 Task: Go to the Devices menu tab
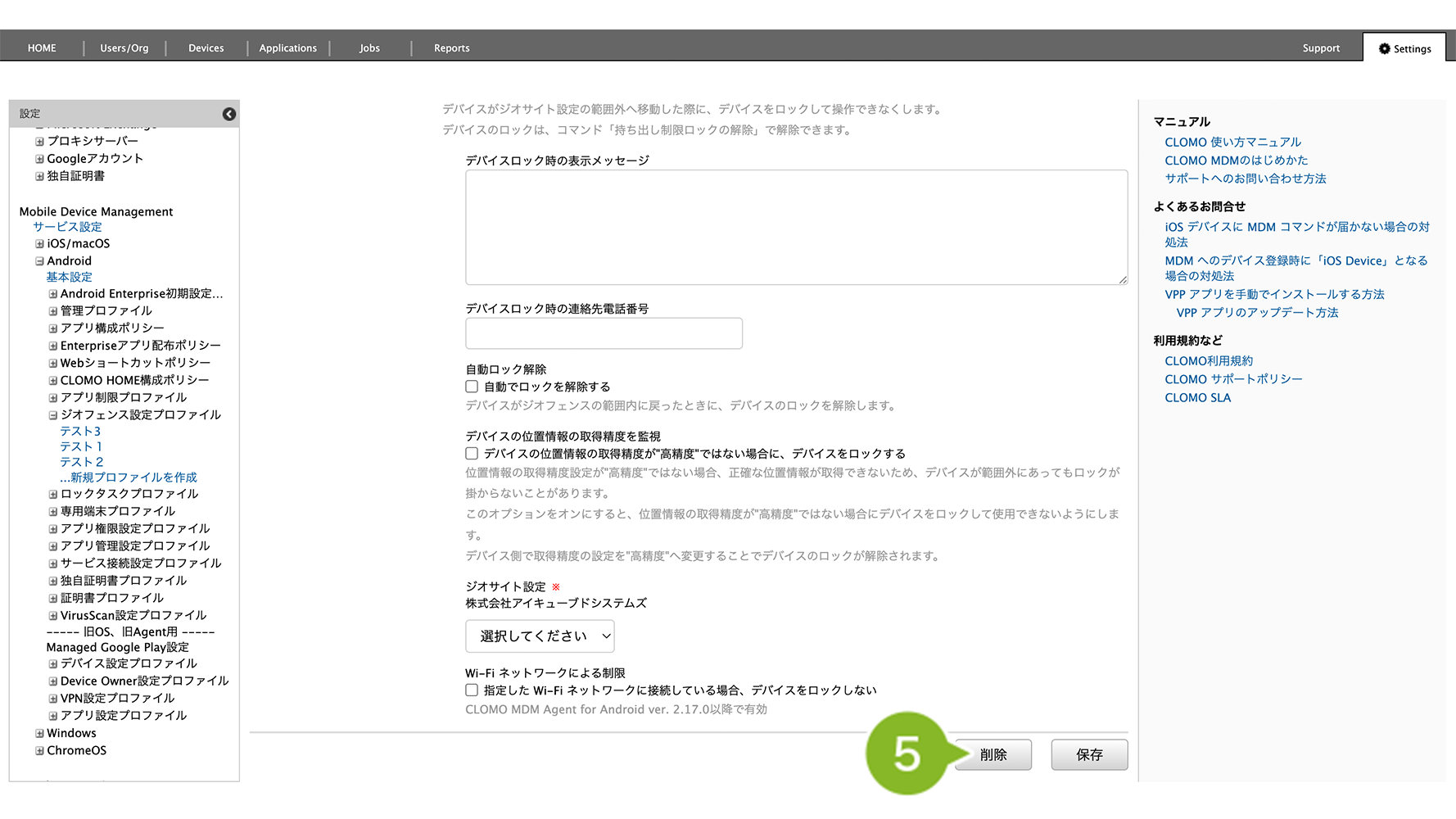click(206, 48)
